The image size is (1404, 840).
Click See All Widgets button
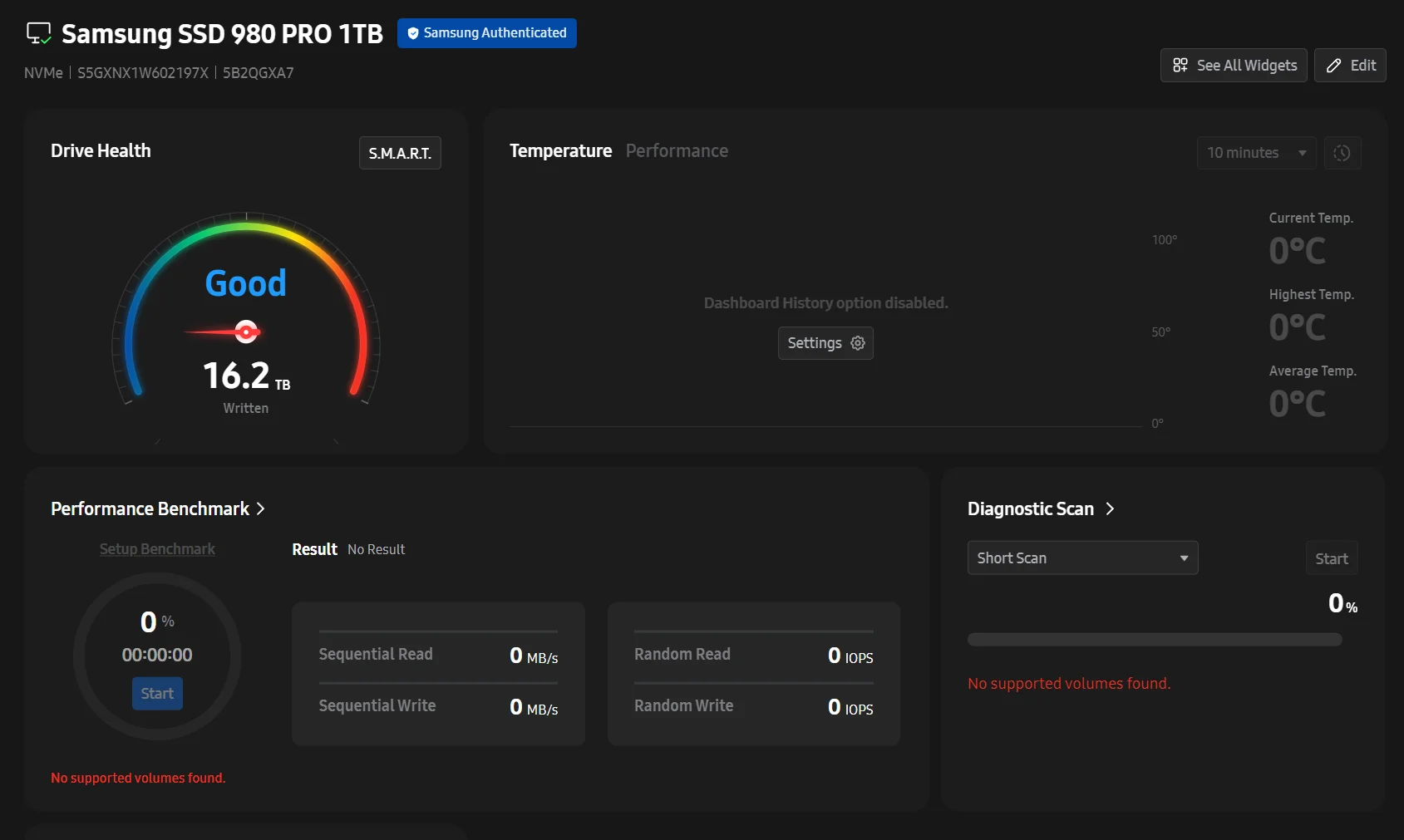(1234, 66)
